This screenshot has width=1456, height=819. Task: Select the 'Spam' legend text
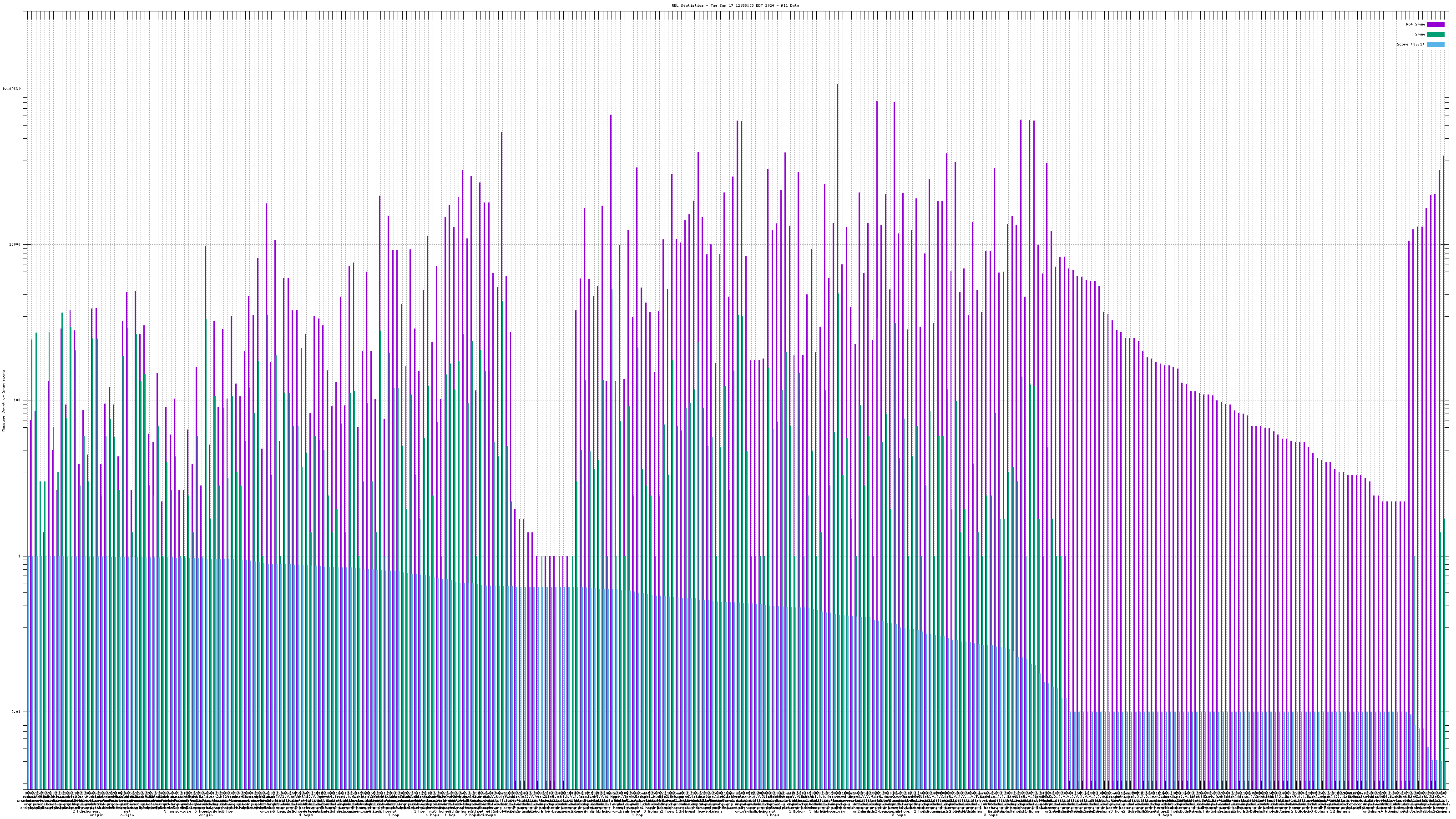[x=1420, y=35]
